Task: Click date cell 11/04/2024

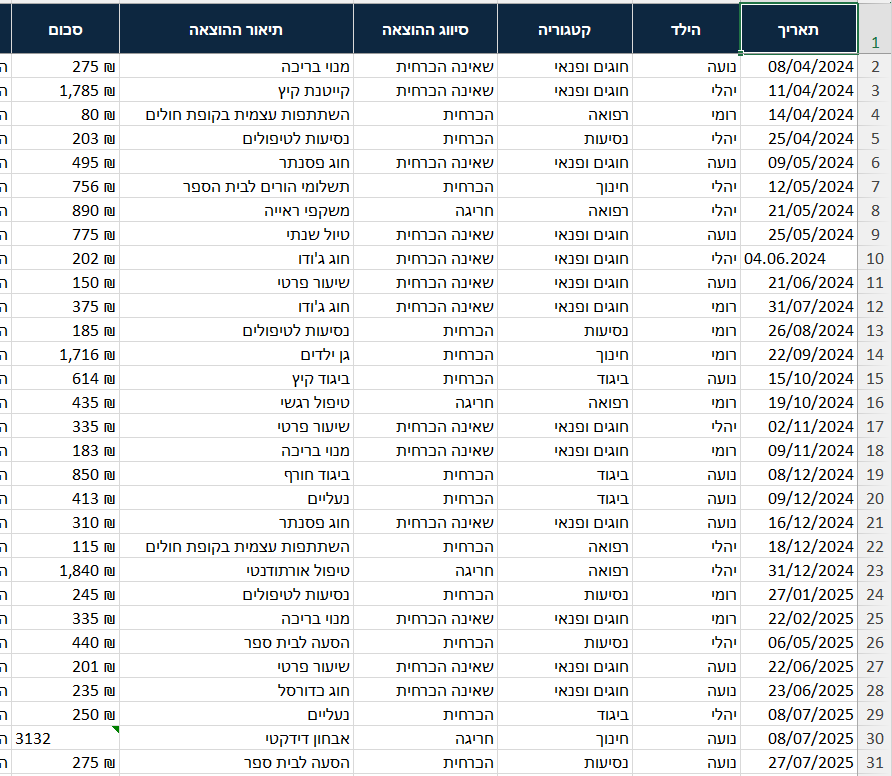Action: [799, 90]
